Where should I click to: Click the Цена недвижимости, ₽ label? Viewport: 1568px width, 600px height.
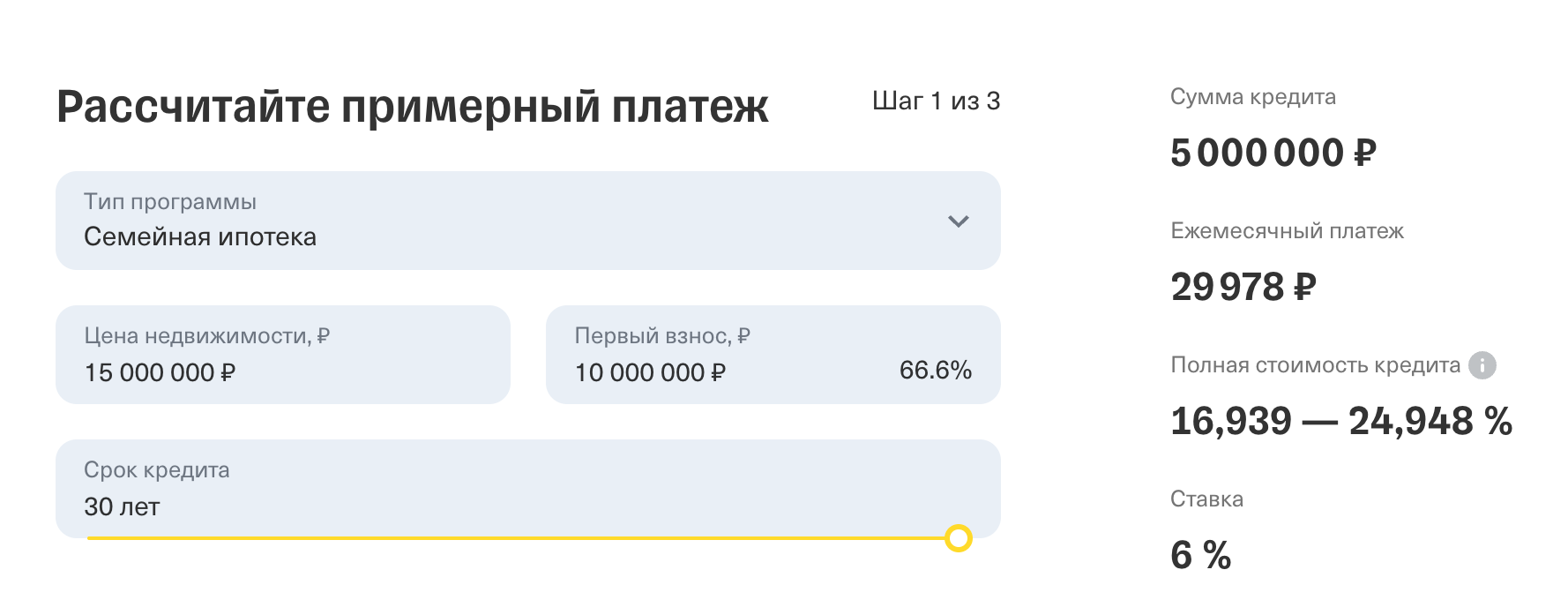click(x=207, y=336)
